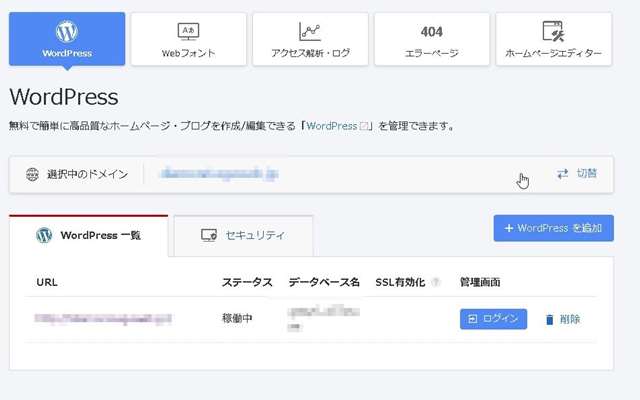Open アクセス解析・ログ chart icon tile
This screenshot has width=640, height=400.
[310, 39]
